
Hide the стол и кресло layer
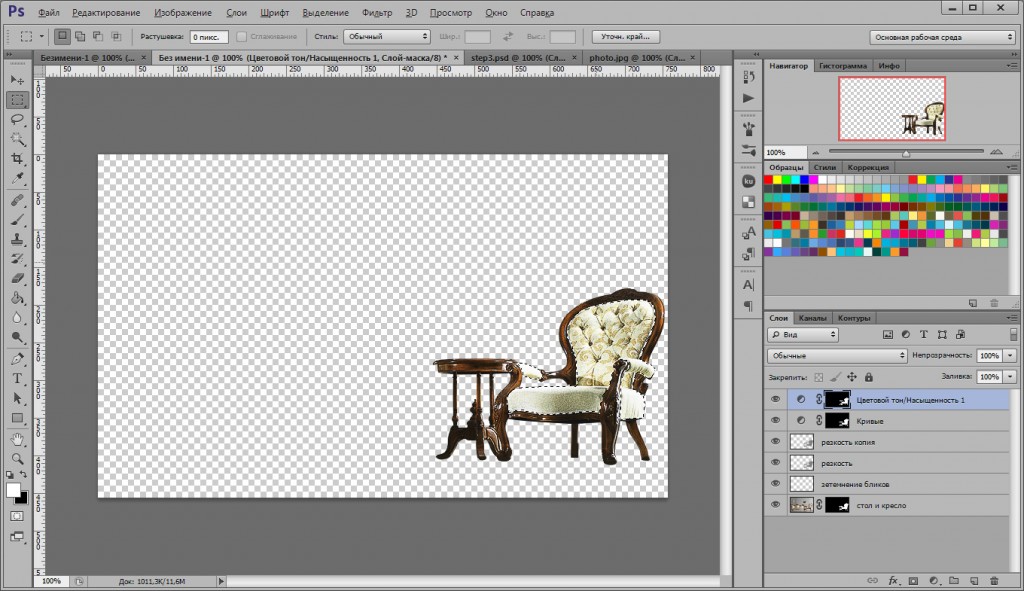775,505
